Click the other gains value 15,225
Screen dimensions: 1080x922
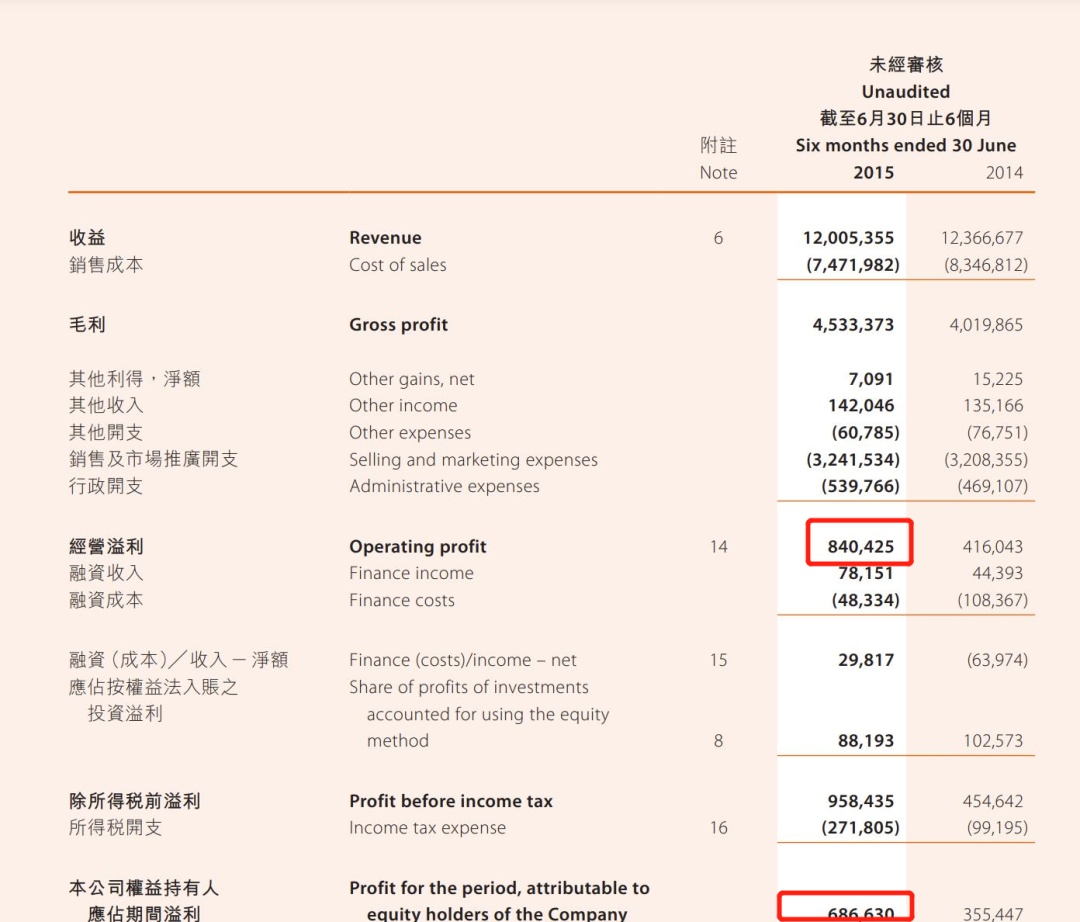(997, 379)
